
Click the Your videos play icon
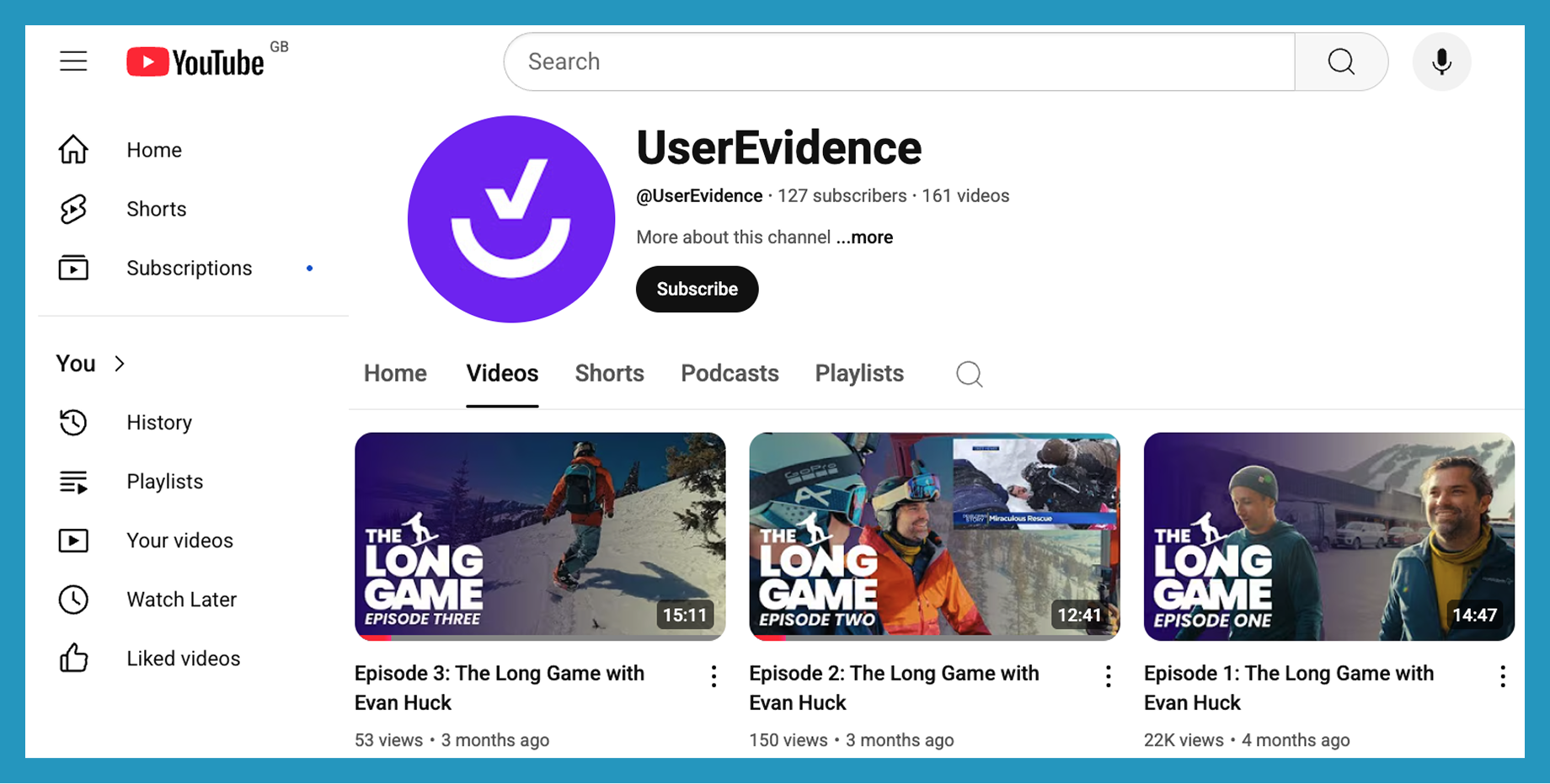point(73,541)
